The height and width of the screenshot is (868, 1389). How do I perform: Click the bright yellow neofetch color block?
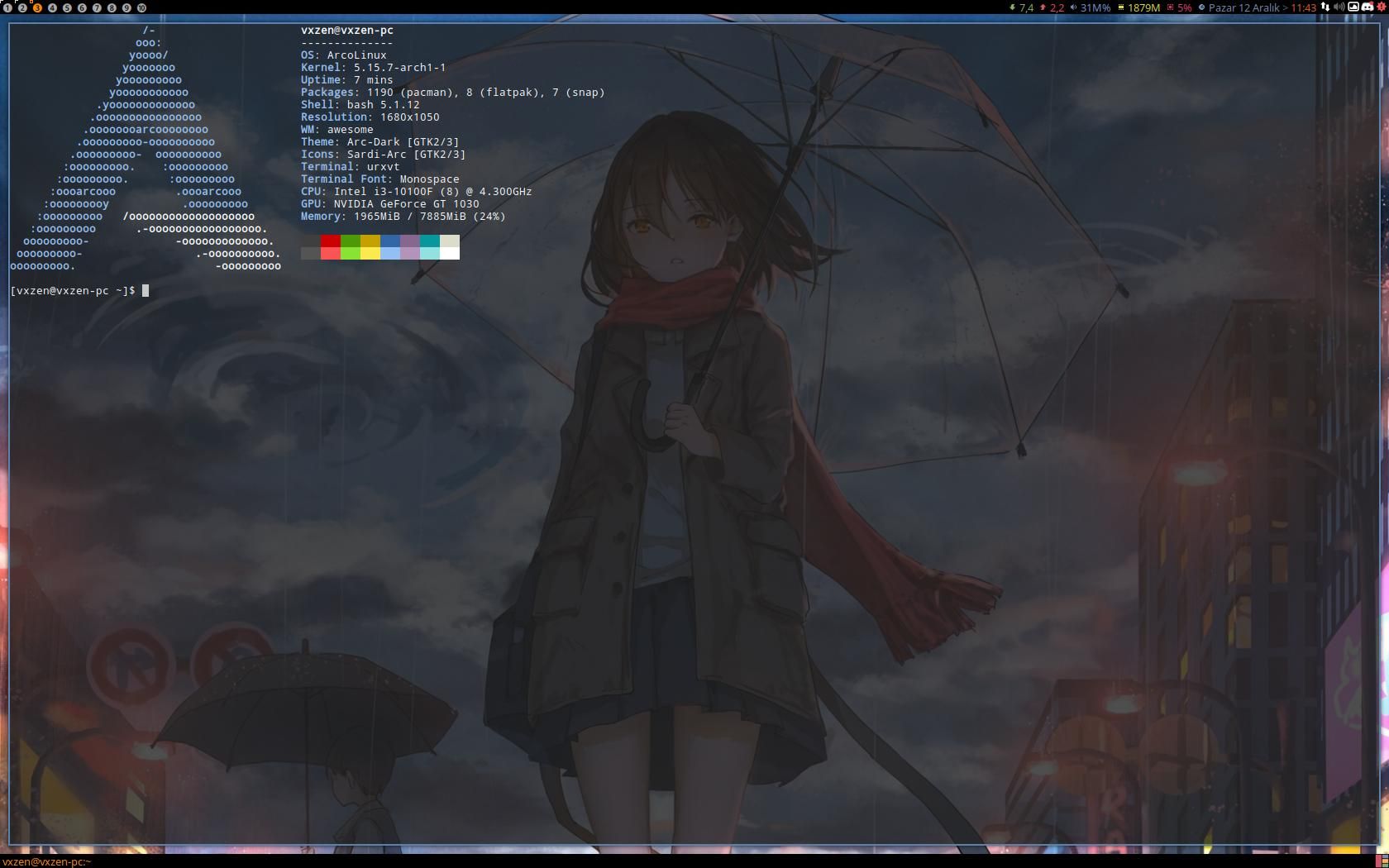click(370, 253)
